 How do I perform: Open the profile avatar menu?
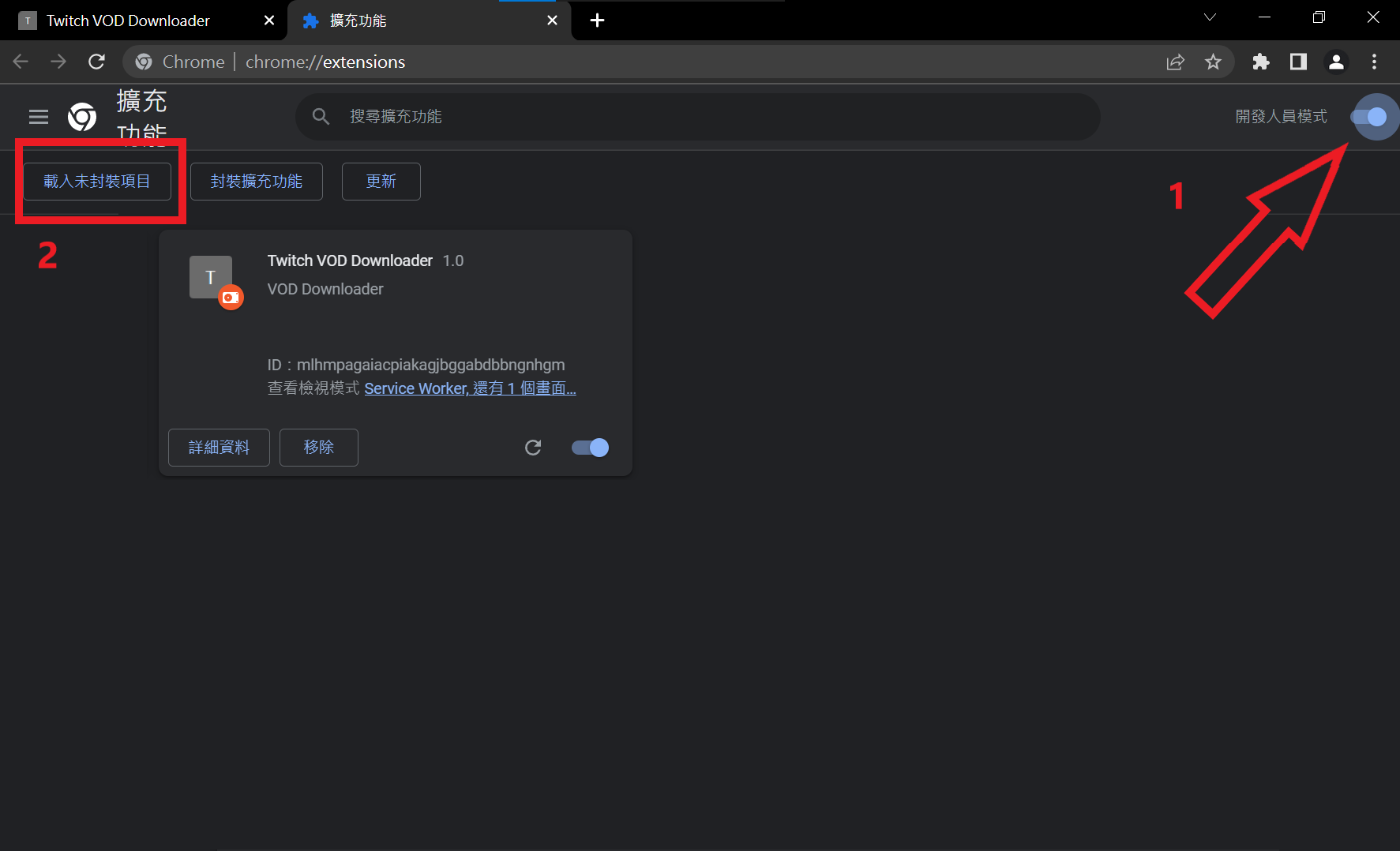[1336, 62]
